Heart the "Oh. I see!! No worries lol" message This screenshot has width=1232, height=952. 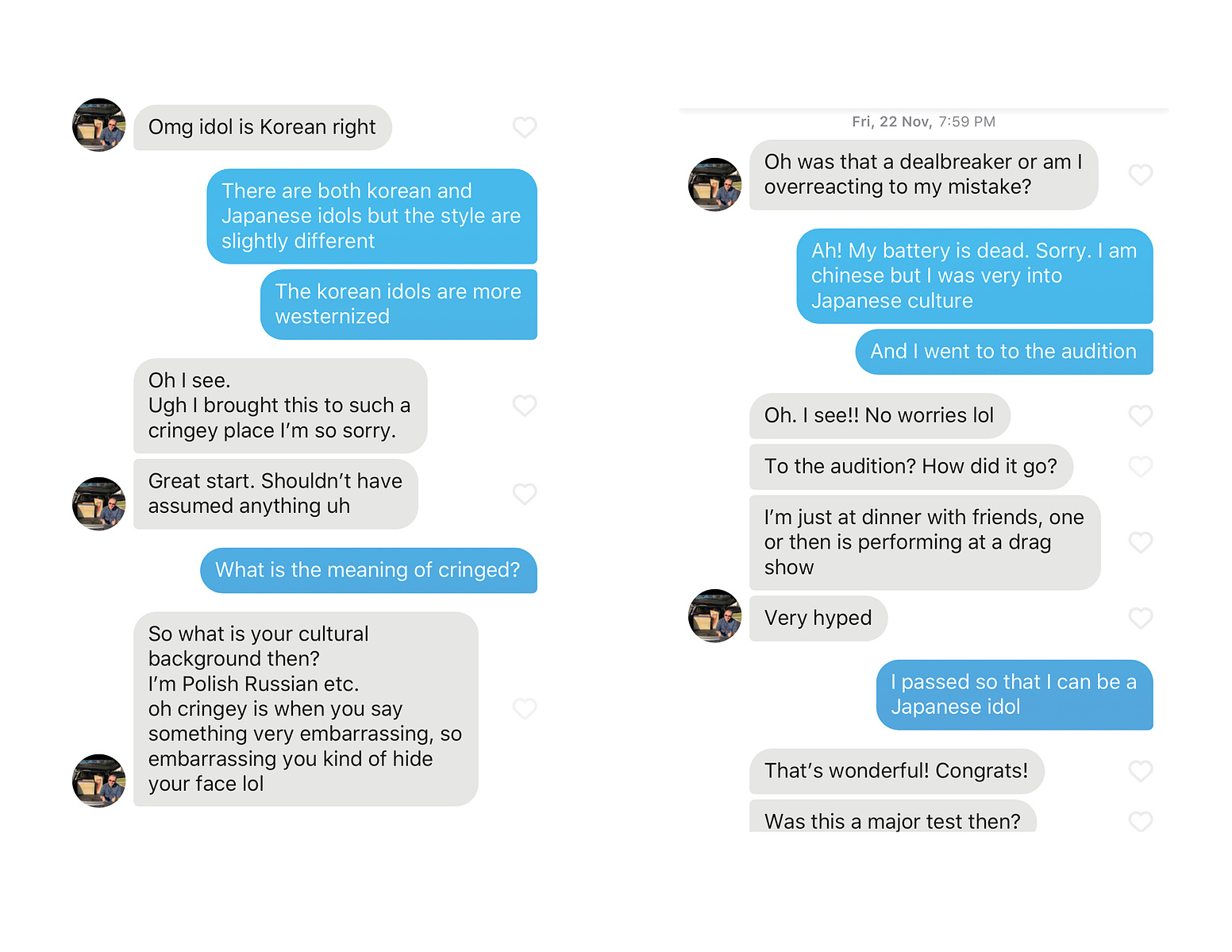click(x=1141, y=415)
